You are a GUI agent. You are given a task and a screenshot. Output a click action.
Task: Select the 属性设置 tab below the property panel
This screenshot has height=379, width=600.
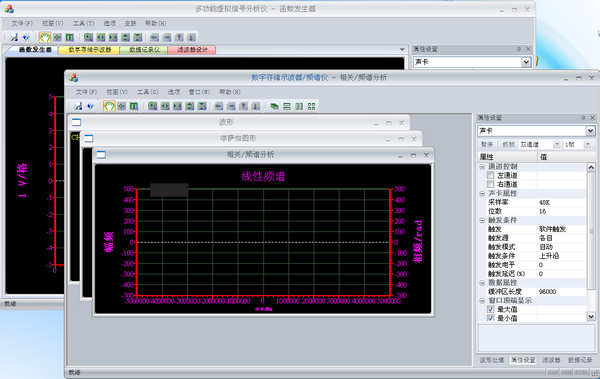[x=523, y=360]
